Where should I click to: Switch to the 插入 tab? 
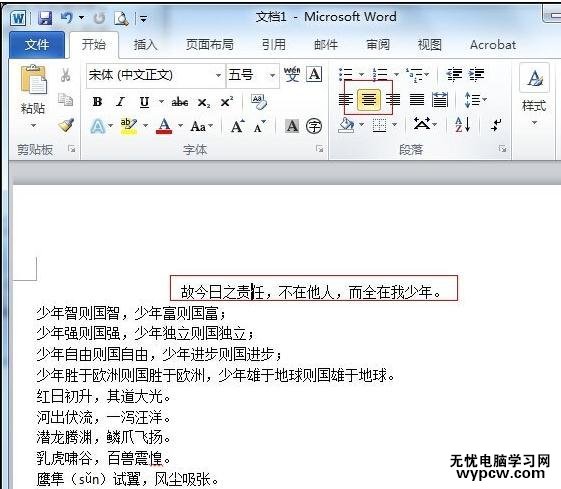[x=145, y=45]
